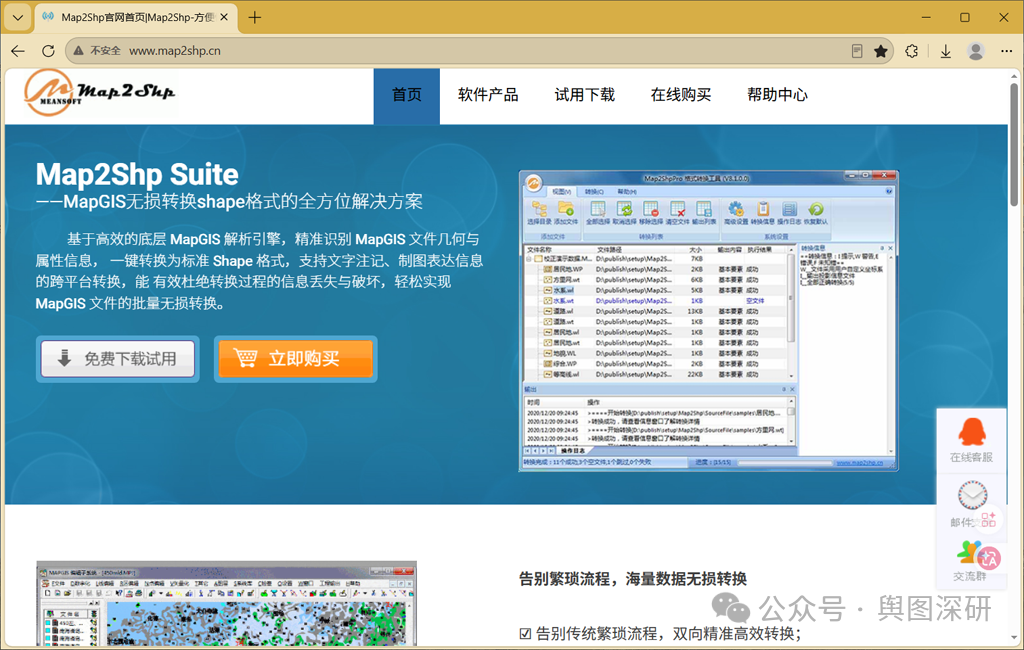Open a new browser tab

pyautogui.click(x=255, y=18)
